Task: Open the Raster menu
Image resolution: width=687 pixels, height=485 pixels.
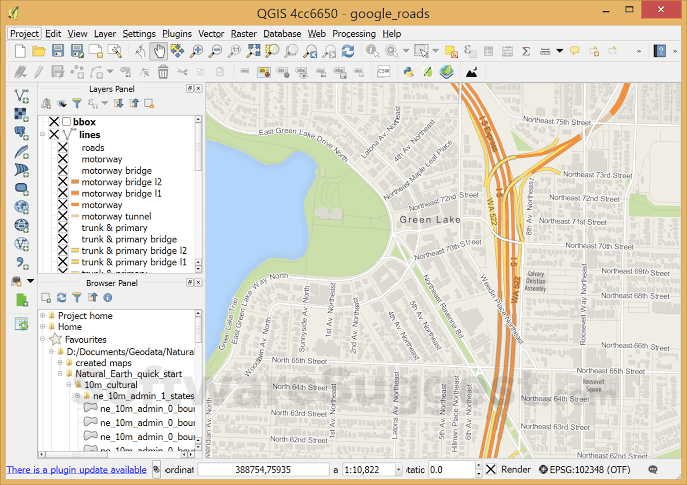Action: (243, 33)
